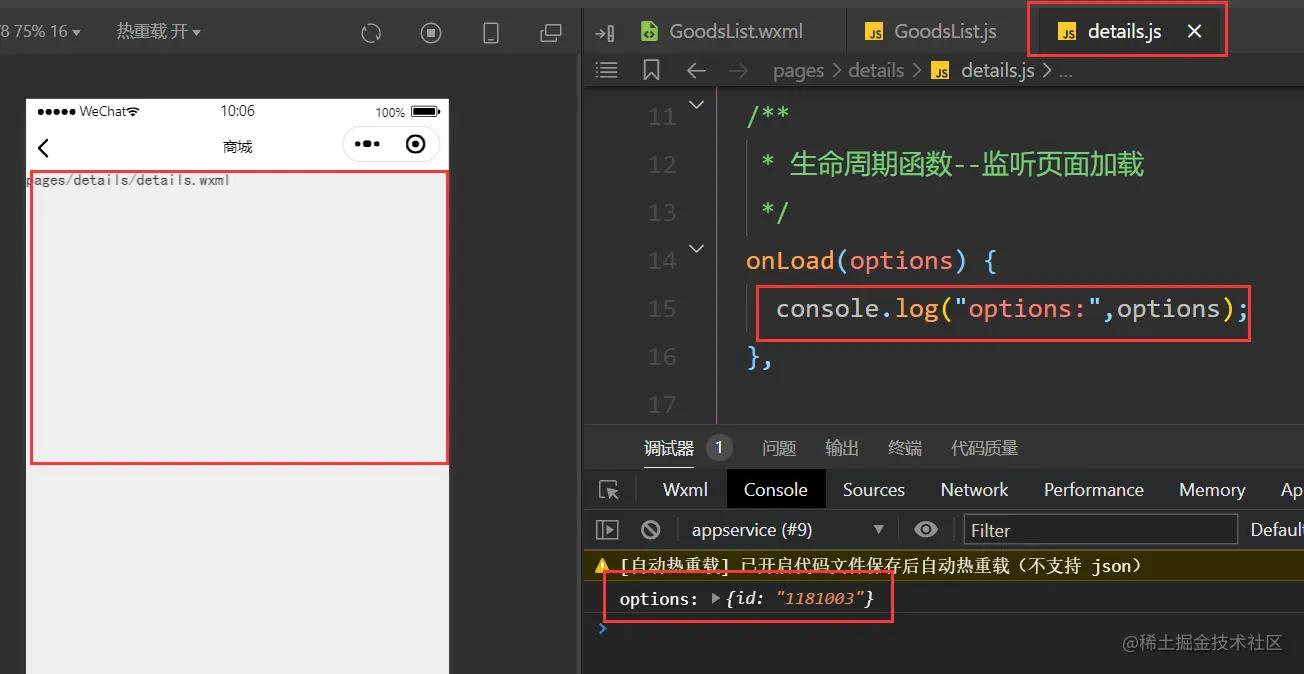The width and height of the screenshot is (1304, 674).
Task: Open the Default levels dropdown
Action: coord(1276,530)
